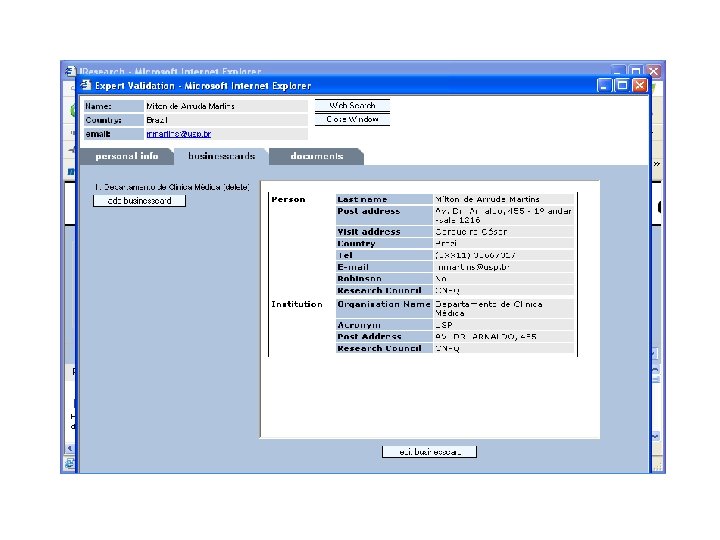Click the Web Search button

coord(352,106)
